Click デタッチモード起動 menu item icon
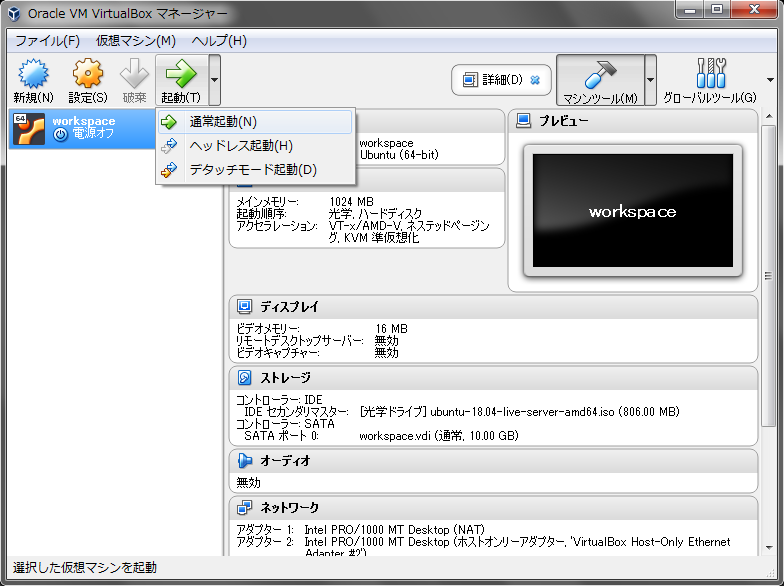The height and width of the screenshot is (586, 784). [x=169, y=170]
